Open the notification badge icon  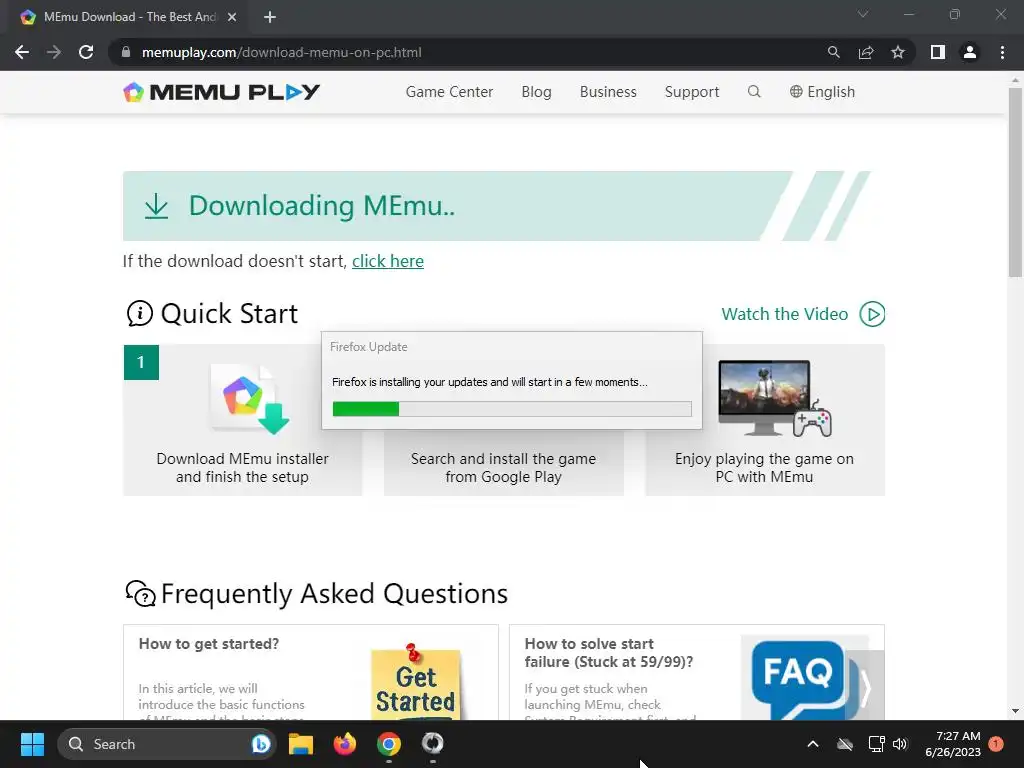tap(996, 744)
